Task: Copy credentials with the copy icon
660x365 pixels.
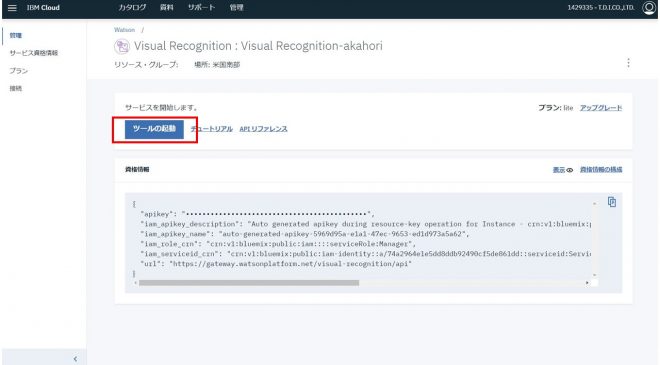Action: 612,202
